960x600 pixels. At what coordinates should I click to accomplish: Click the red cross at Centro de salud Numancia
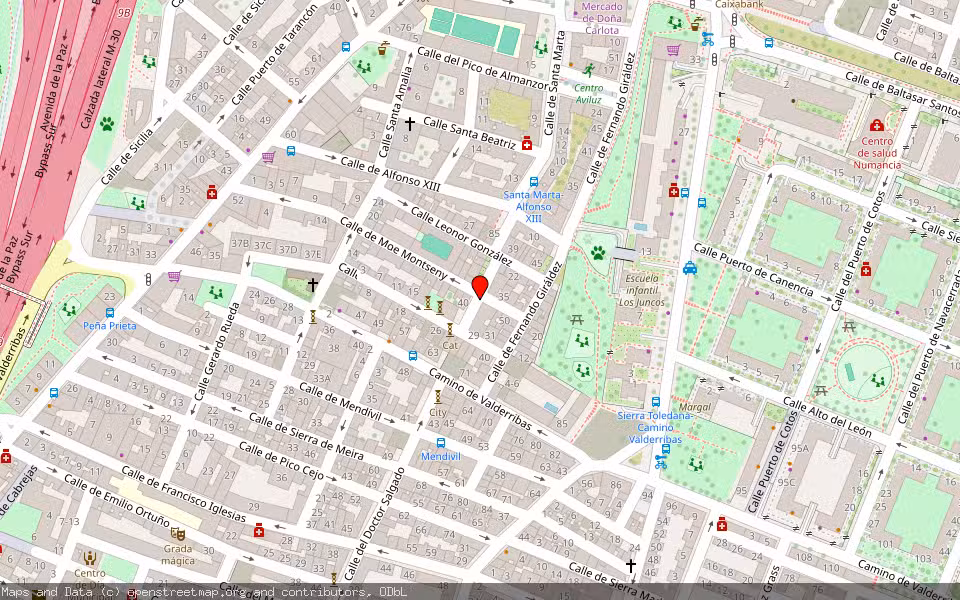pos(877,127)
